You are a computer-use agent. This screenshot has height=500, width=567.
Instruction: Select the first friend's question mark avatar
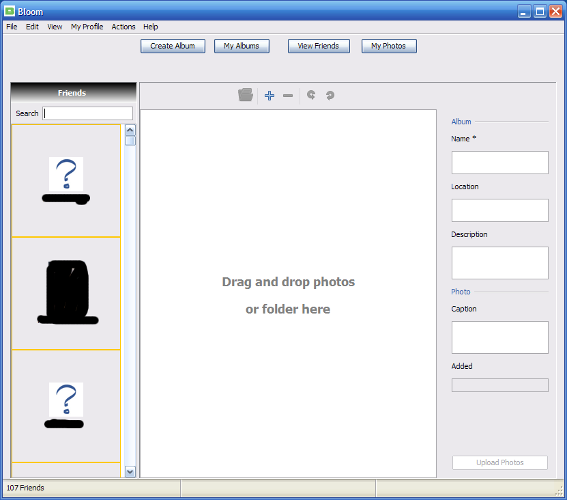tap(66, 174)
